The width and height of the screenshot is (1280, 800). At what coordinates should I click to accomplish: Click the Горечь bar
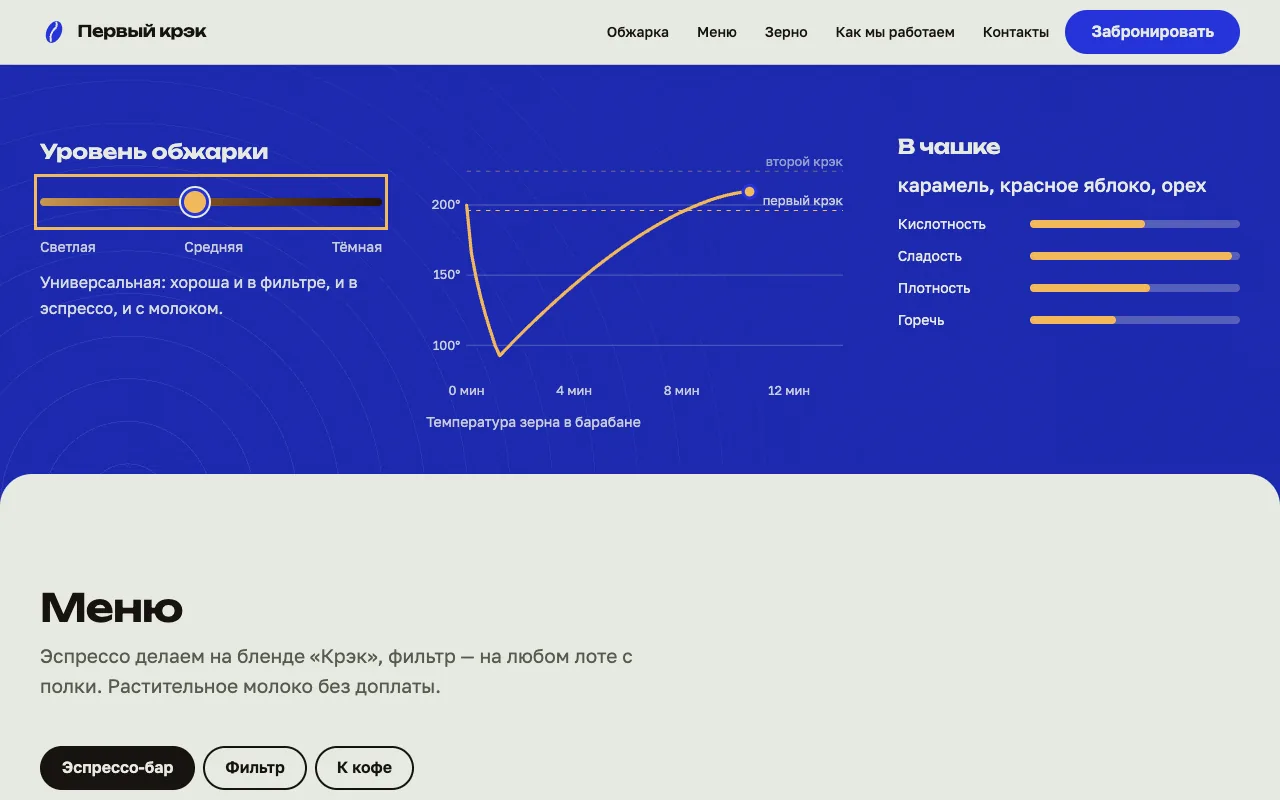click(1135, 320)
